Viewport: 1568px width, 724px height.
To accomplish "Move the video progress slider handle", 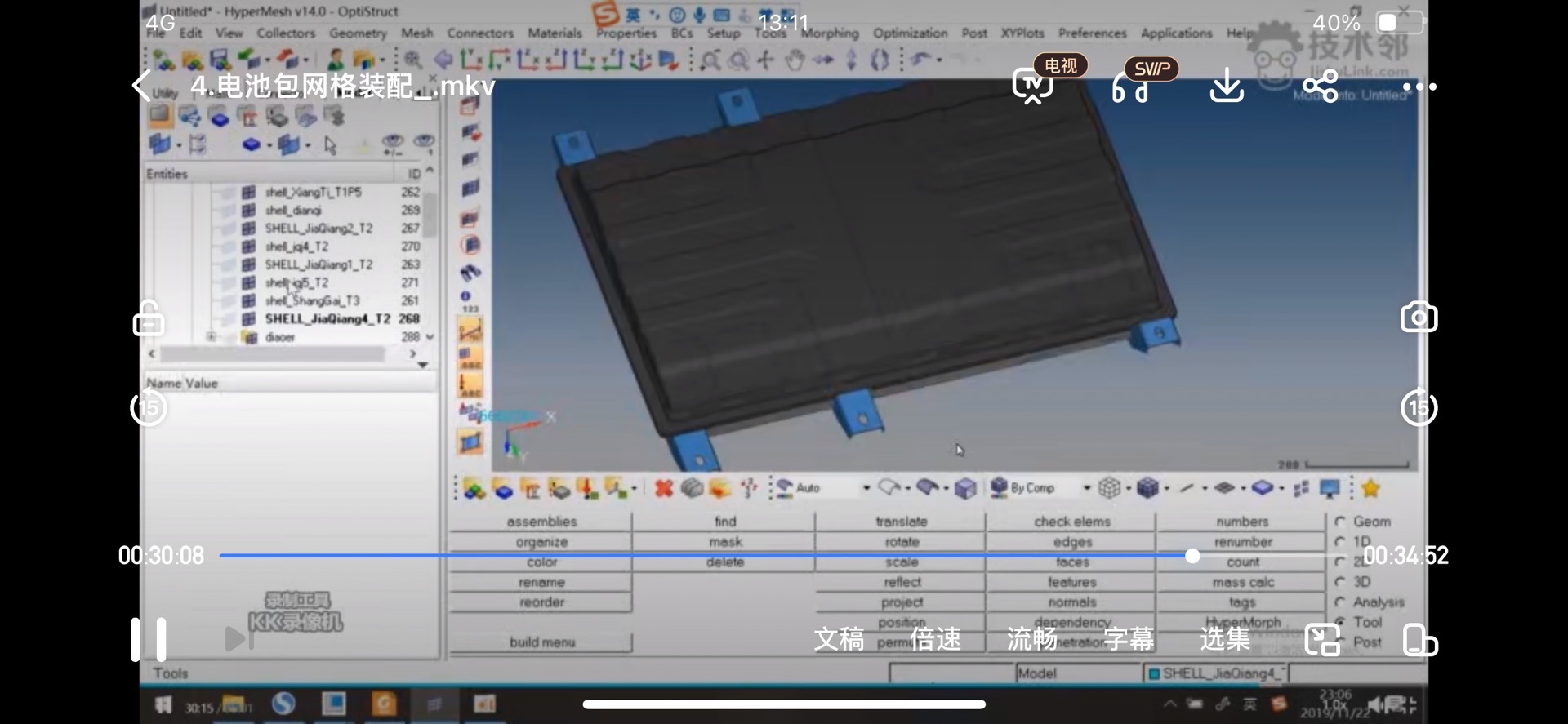I will point(1192,556).
